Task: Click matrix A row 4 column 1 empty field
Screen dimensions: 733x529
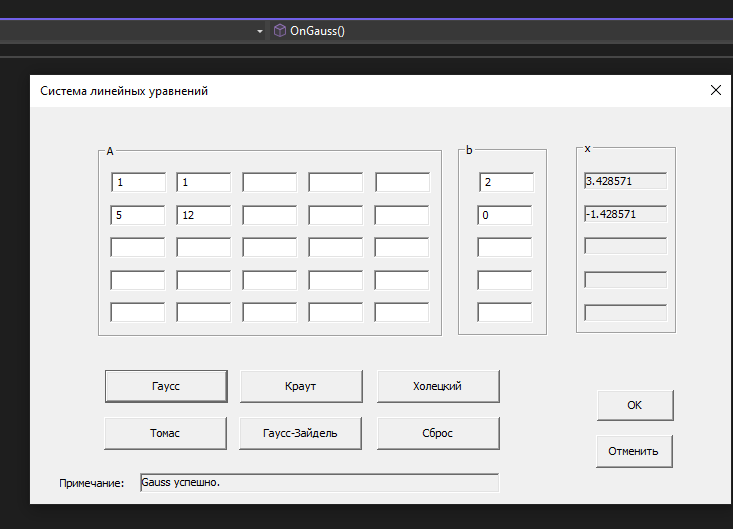Action: coord(137,280)
